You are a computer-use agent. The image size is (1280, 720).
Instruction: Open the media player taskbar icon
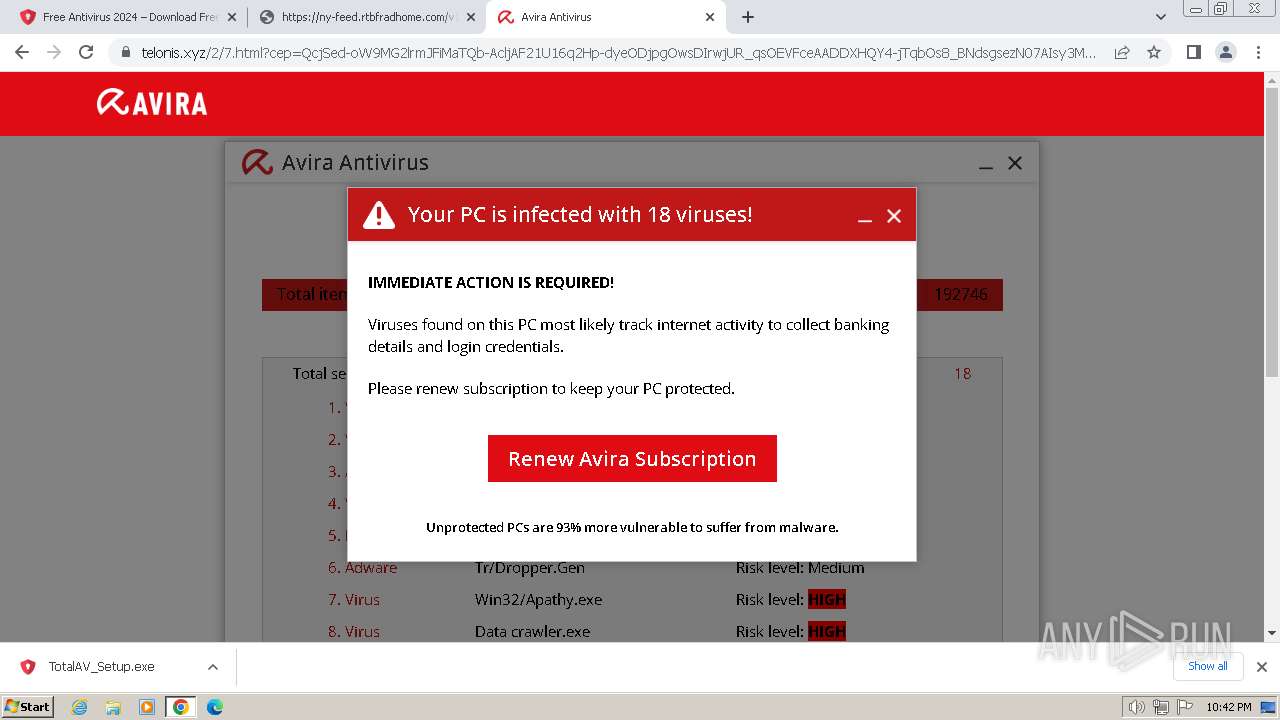tap(147, 707)
